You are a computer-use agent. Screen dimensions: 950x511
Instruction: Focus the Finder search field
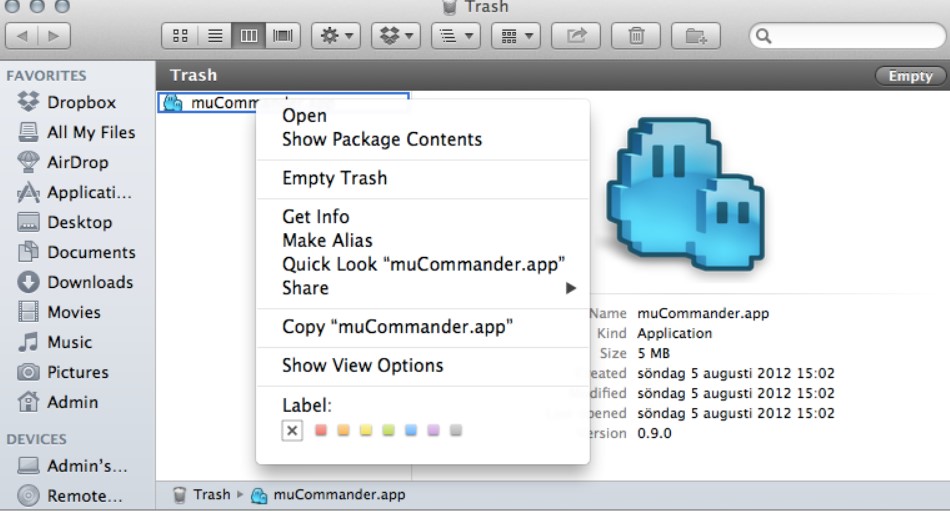pos(848,36)
